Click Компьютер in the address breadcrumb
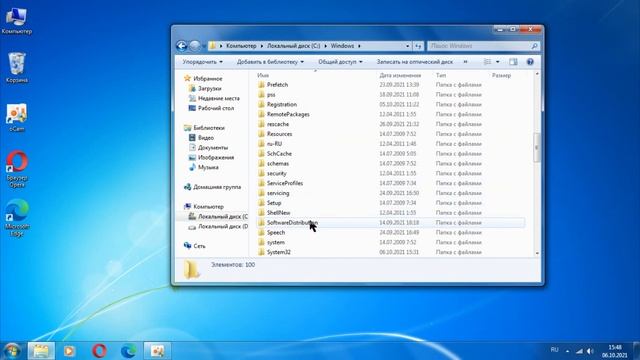 point(241,46)
